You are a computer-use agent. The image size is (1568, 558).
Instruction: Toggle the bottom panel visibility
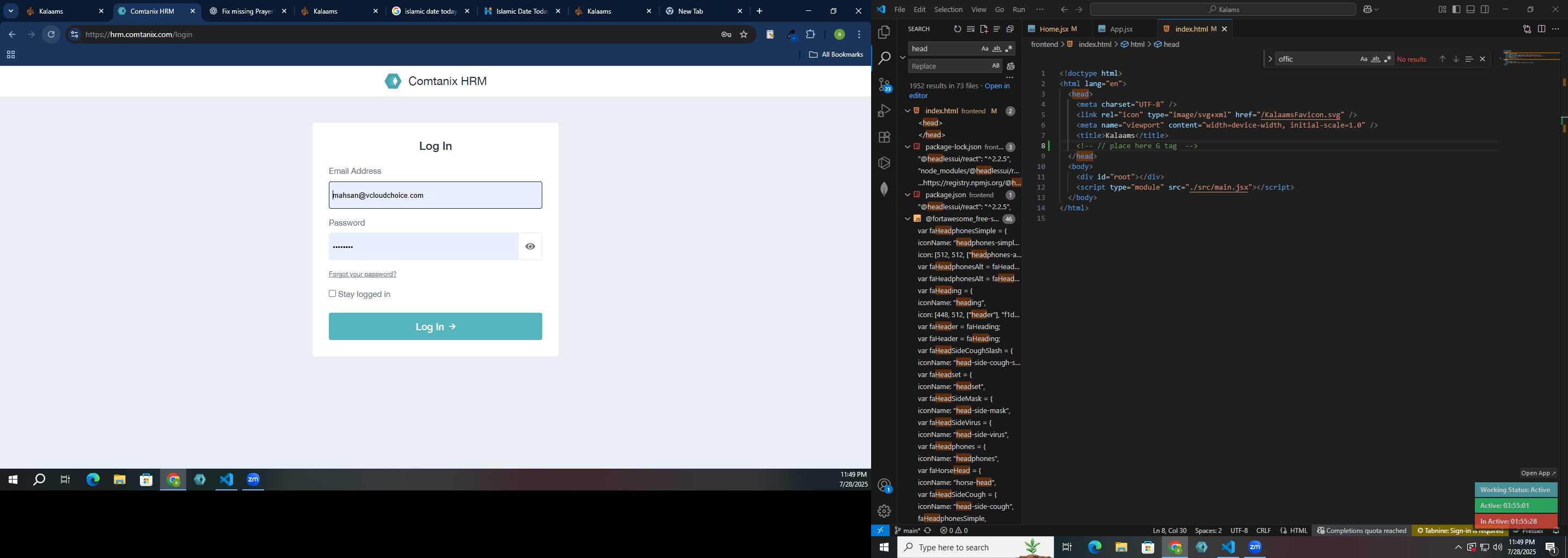(1471, 10)
